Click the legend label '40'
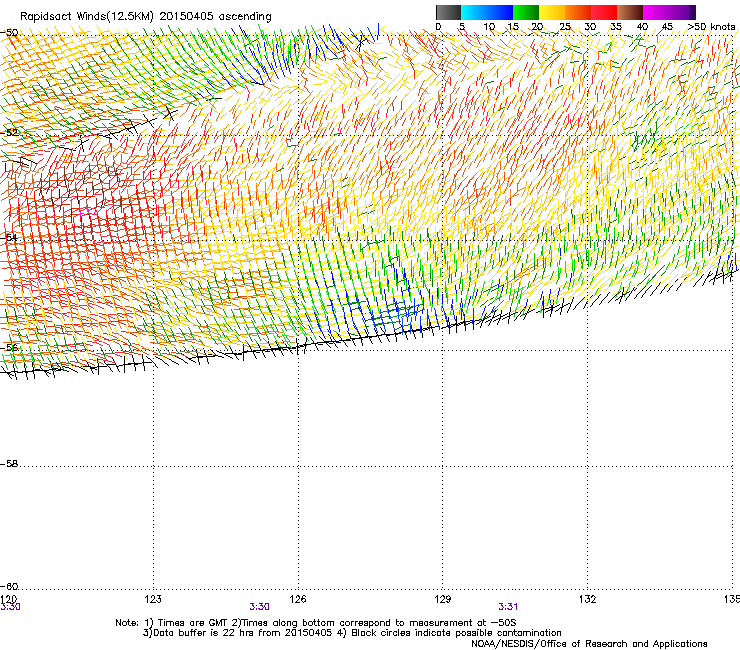The height and width of the screenshot is (650, 740). [x=642, y=27]
